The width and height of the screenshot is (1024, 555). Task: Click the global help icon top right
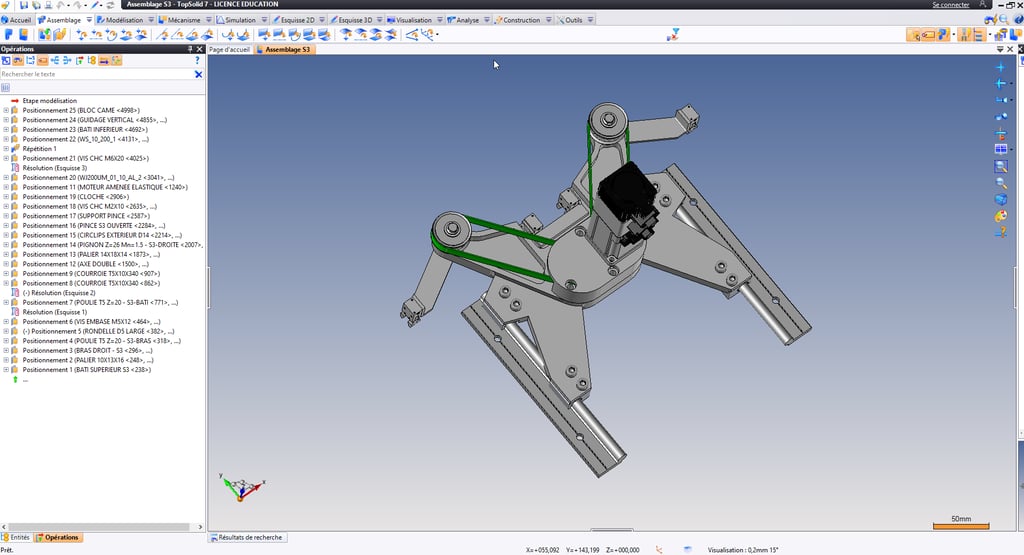(x=1018, y=20)
